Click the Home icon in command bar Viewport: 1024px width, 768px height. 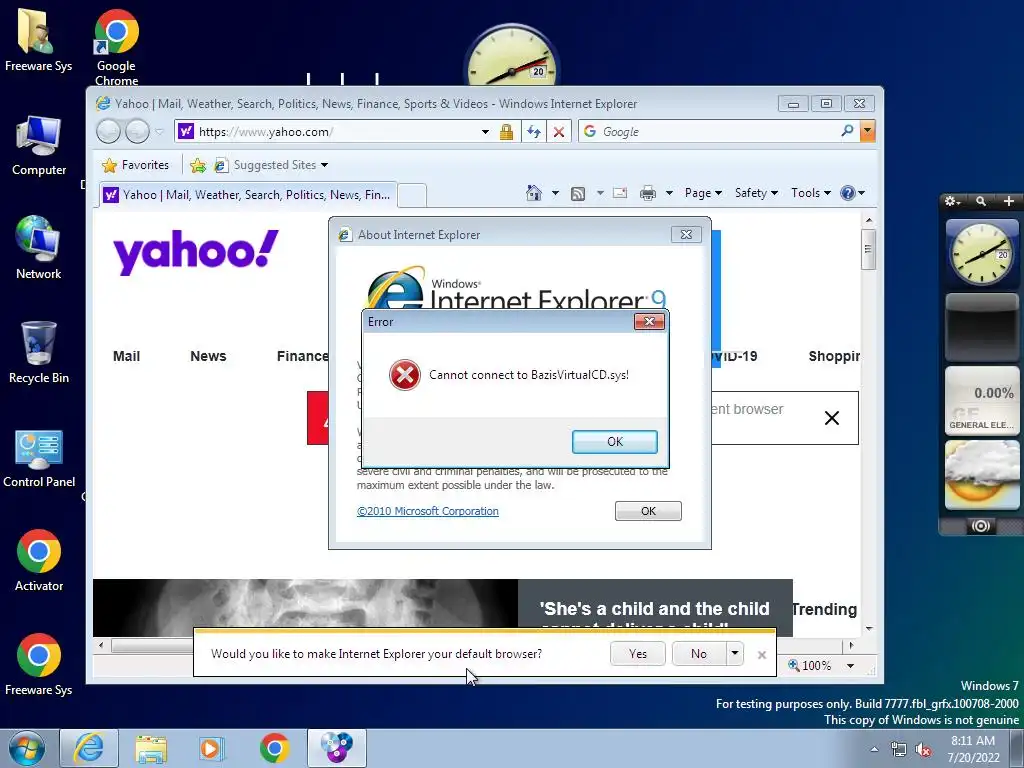pos(534,193)
